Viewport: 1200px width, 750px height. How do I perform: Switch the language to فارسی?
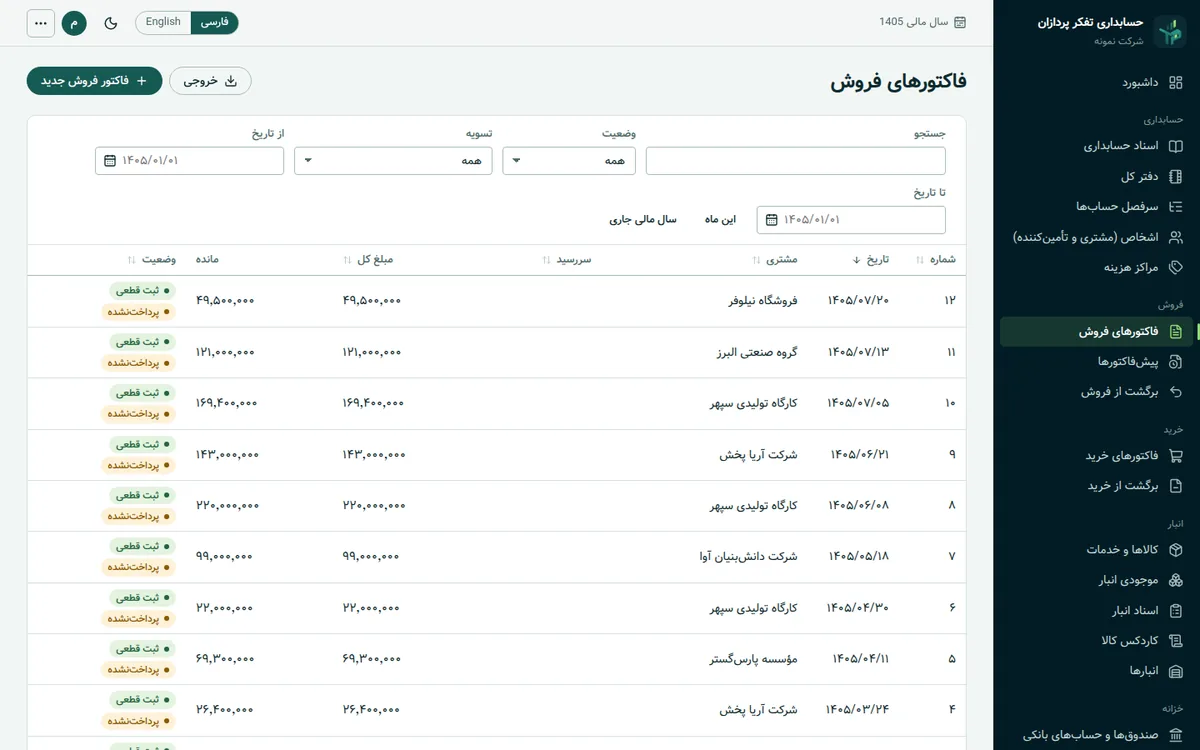(x=214, y=22)
